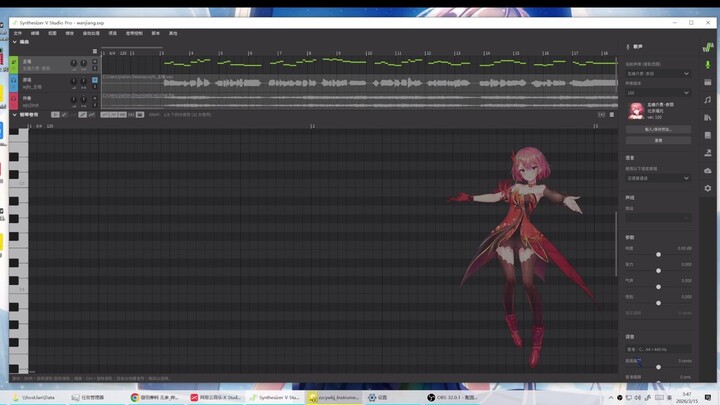The height and width of the screenshot is (405, 720).
Task: Open the settings gear side panel
Action: [x=708, y=188]
